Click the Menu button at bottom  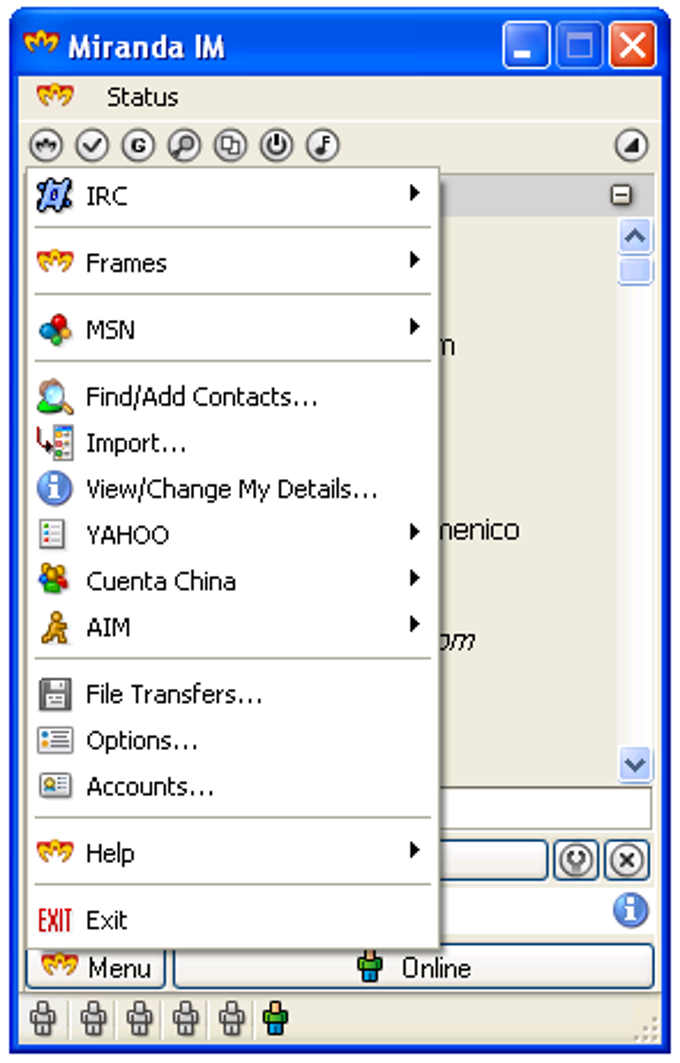[x=96, y=967]
